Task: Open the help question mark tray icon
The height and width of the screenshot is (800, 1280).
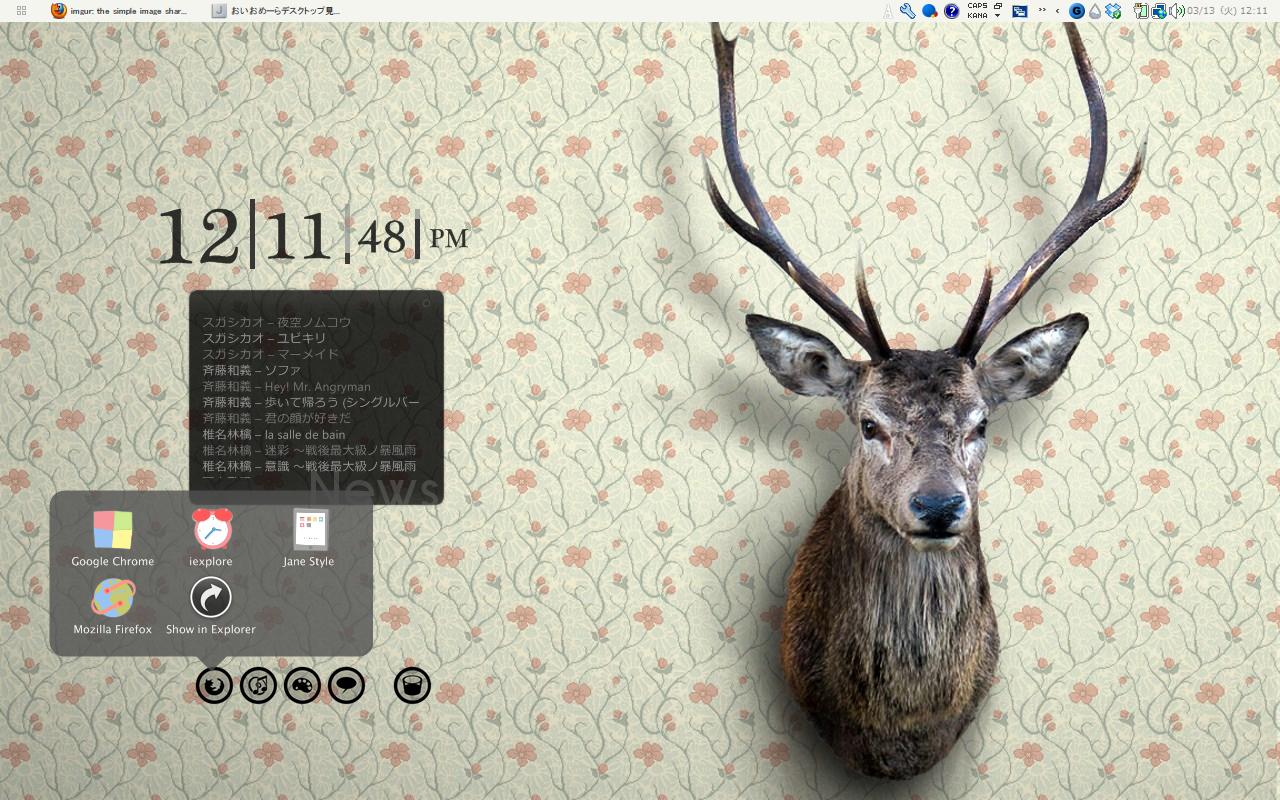Action: click(951, 11)
